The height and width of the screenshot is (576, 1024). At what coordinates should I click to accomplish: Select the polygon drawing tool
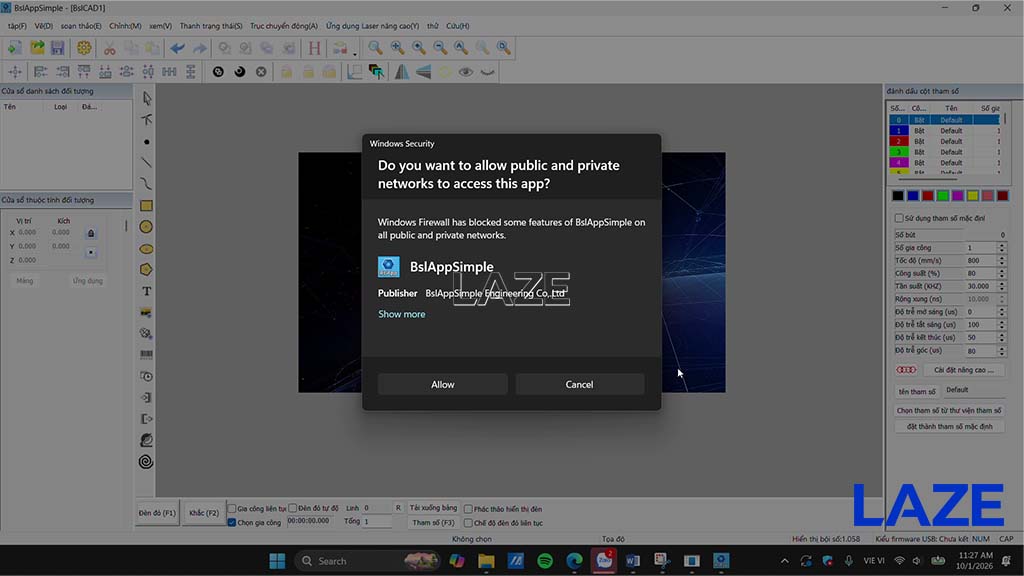pos(146,270)
